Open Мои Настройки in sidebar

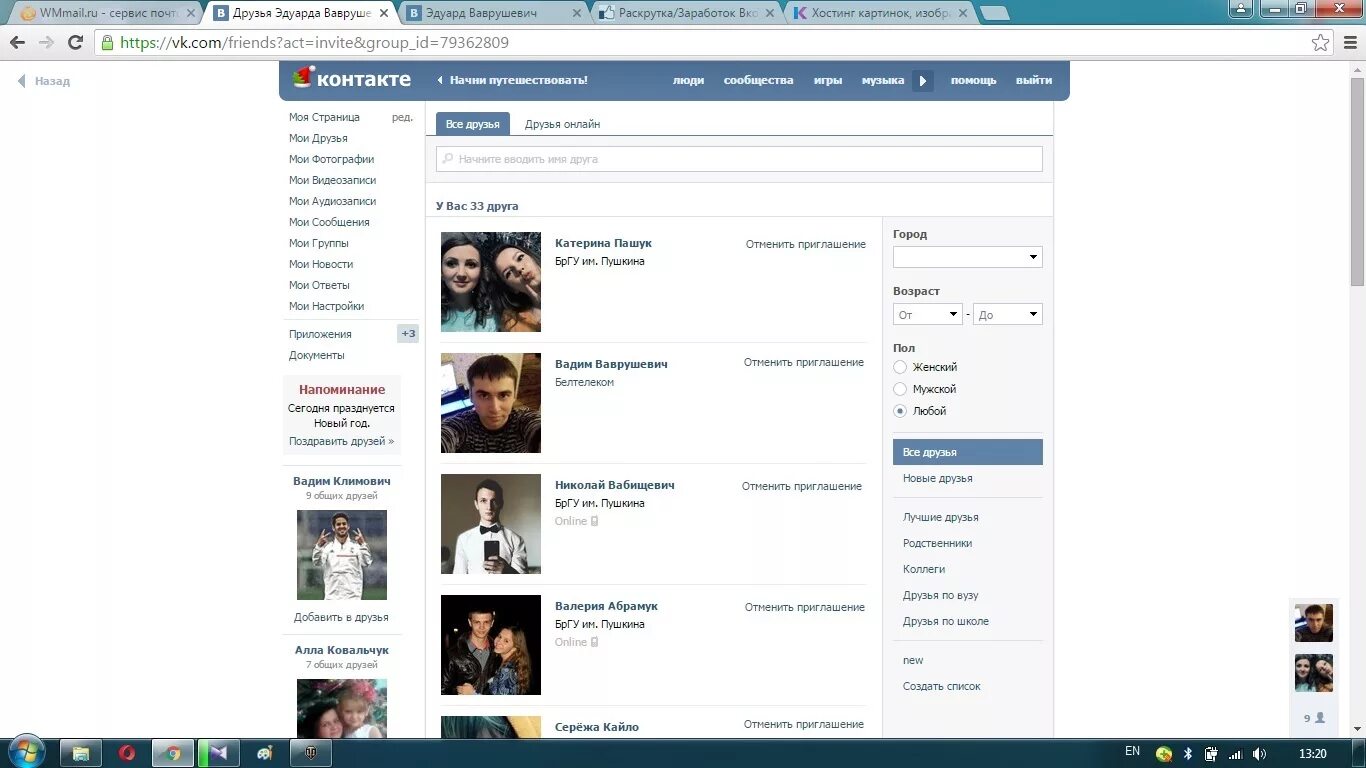pos(326,306)
